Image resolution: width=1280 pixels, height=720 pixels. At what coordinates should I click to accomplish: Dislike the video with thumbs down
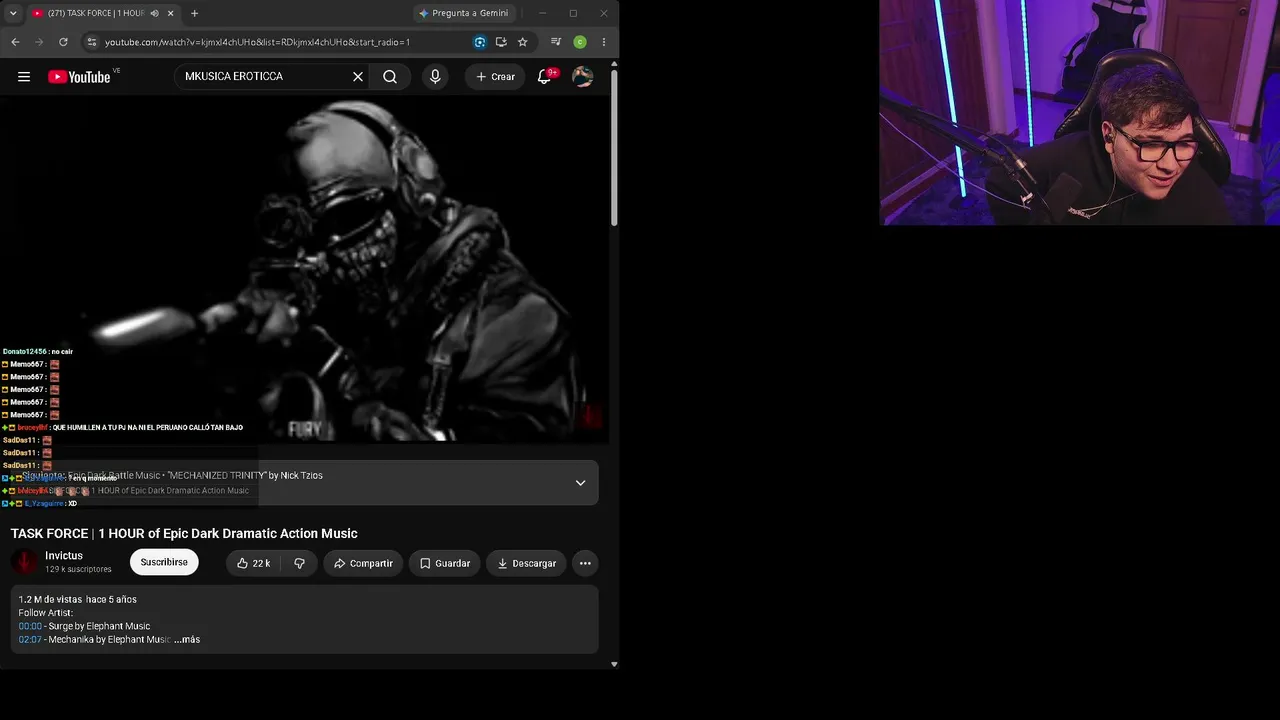coord(299,563)
